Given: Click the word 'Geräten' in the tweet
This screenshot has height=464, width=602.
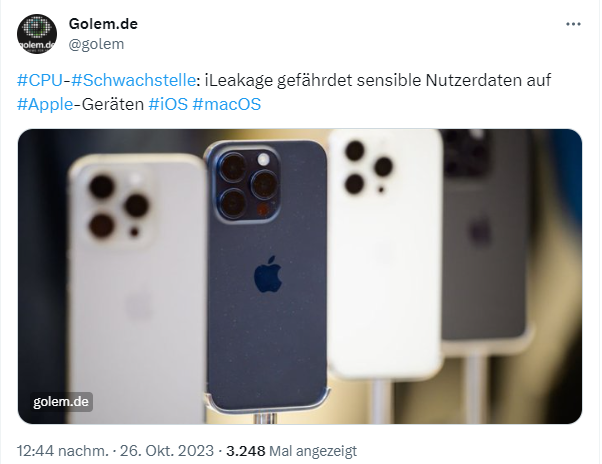Looking at the screenshot, I should [x=113, y=104].
